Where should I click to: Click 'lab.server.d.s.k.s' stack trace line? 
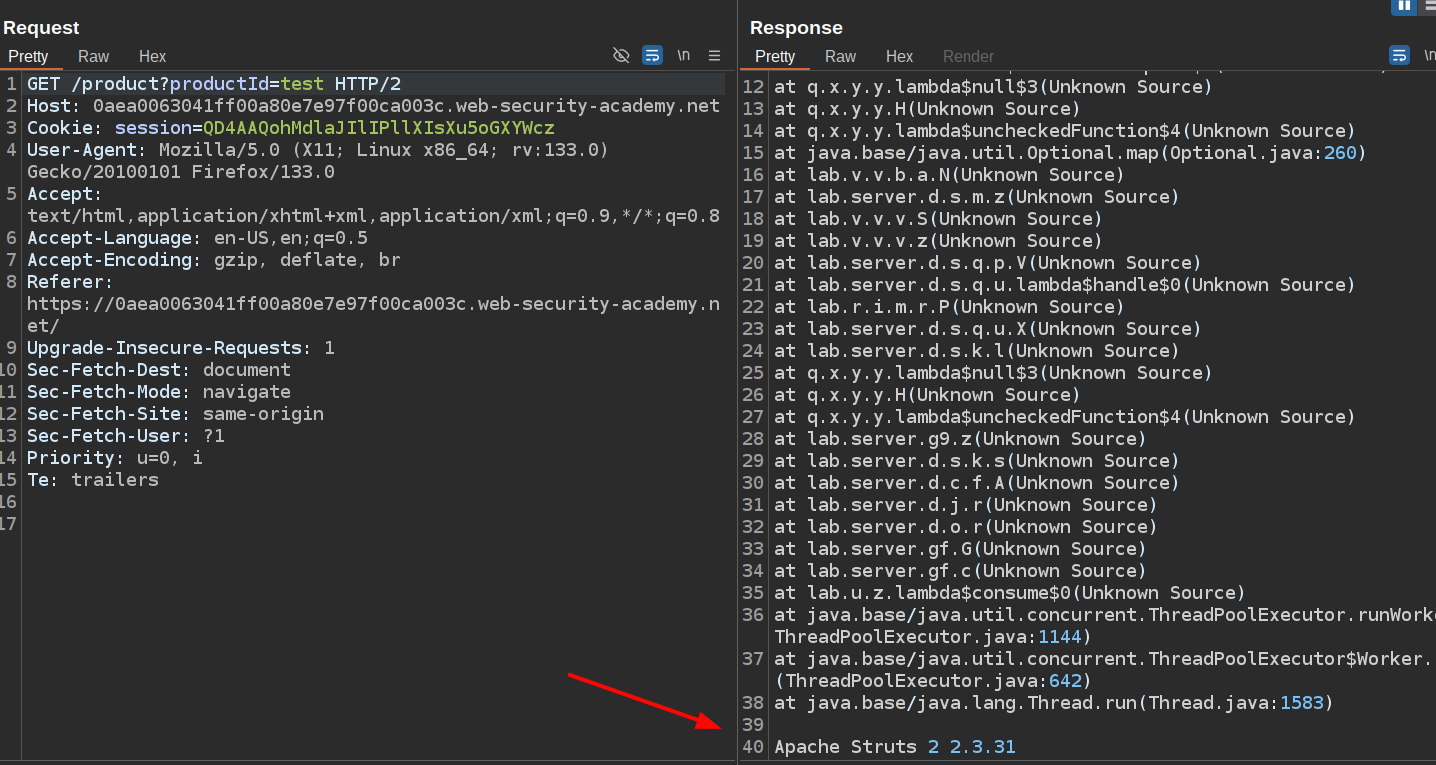coord(977,461)
